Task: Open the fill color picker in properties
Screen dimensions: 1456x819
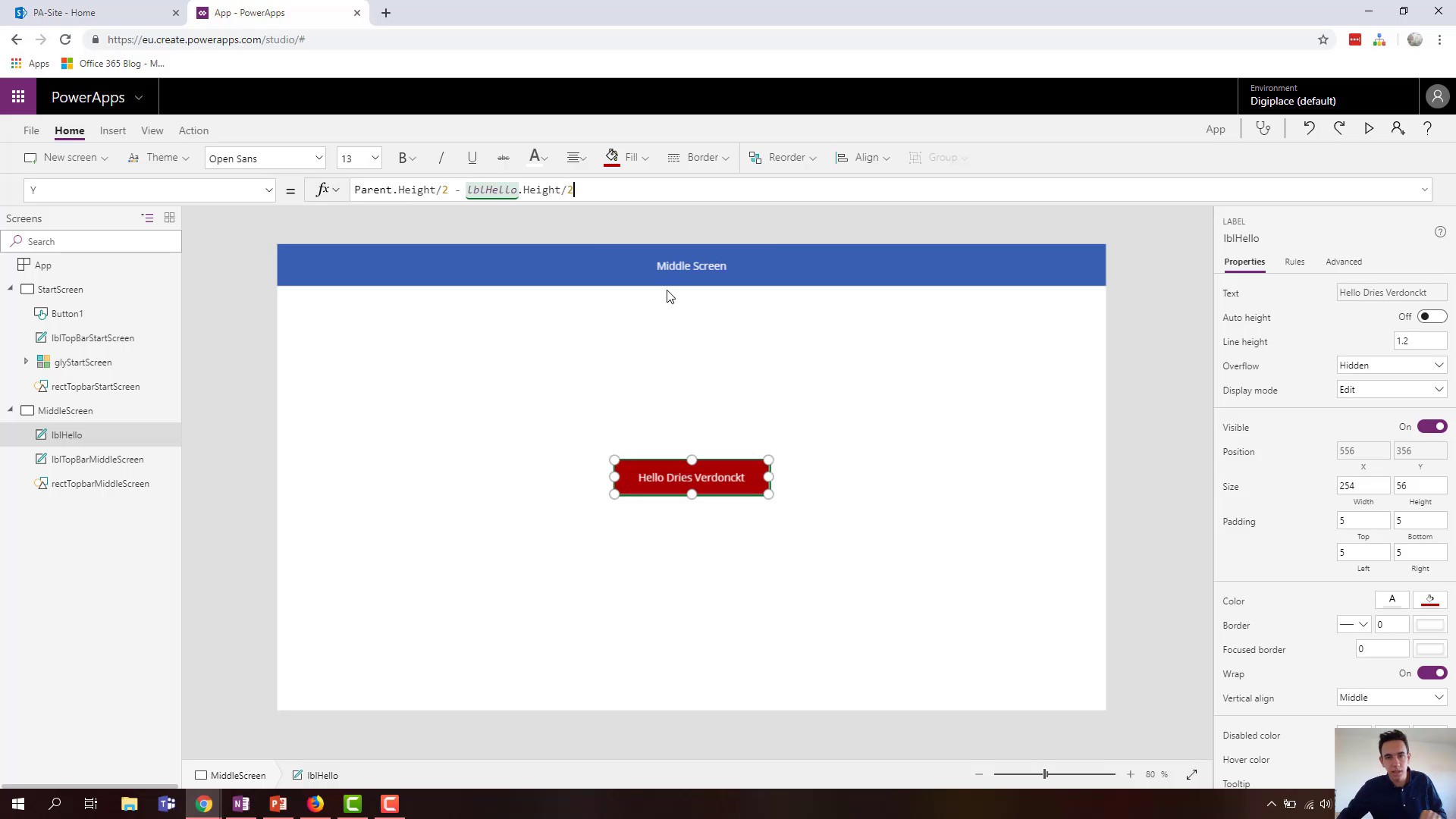Action: coord(1429,601)
